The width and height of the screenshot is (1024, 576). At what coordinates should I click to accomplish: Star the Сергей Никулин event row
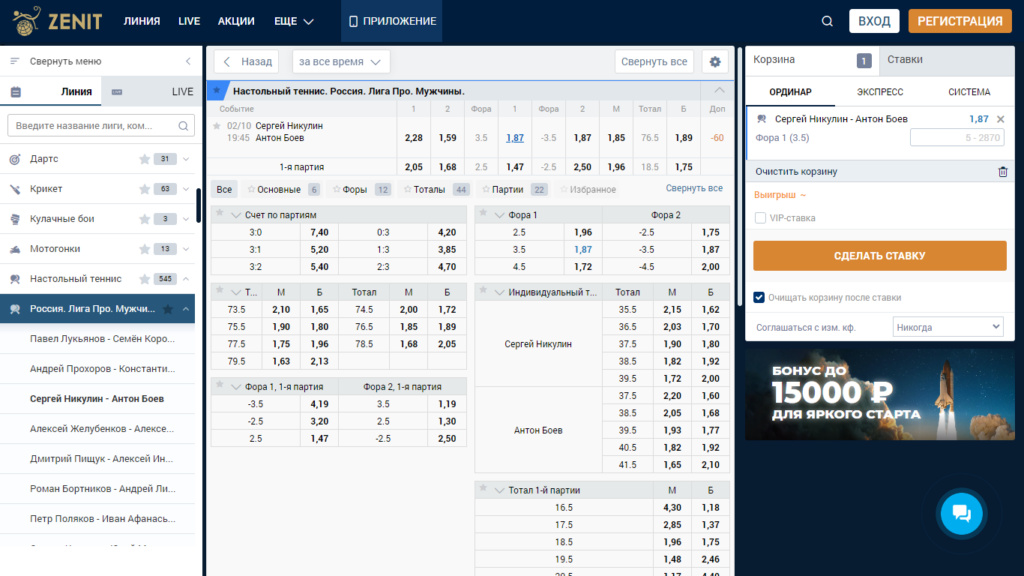pos(217,125)
